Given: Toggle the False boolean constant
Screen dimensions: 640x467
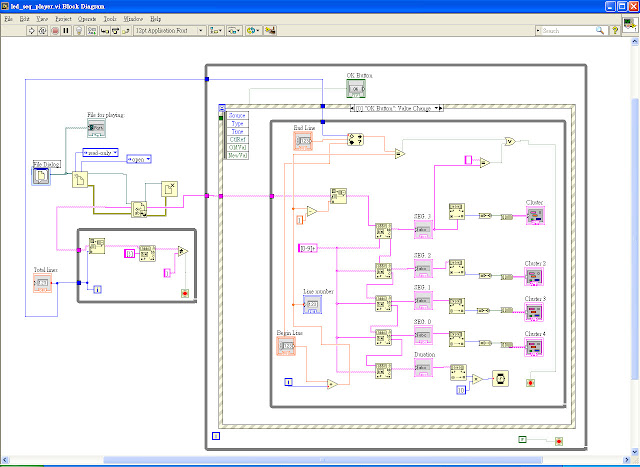Looking at the screenshot, I should (522, 440).
